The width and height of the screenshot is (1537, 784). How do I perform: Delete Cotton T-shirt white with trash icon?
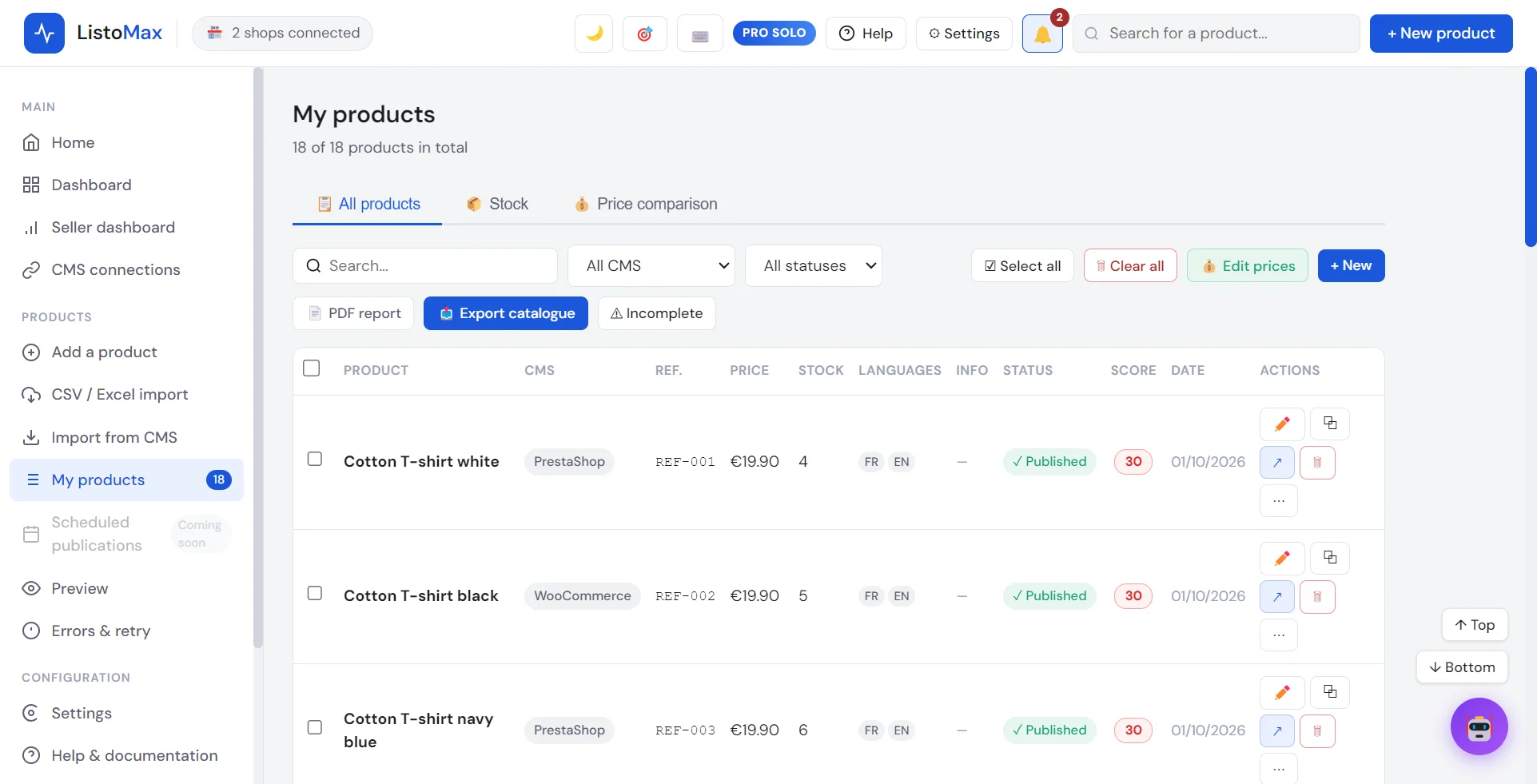1317,463
